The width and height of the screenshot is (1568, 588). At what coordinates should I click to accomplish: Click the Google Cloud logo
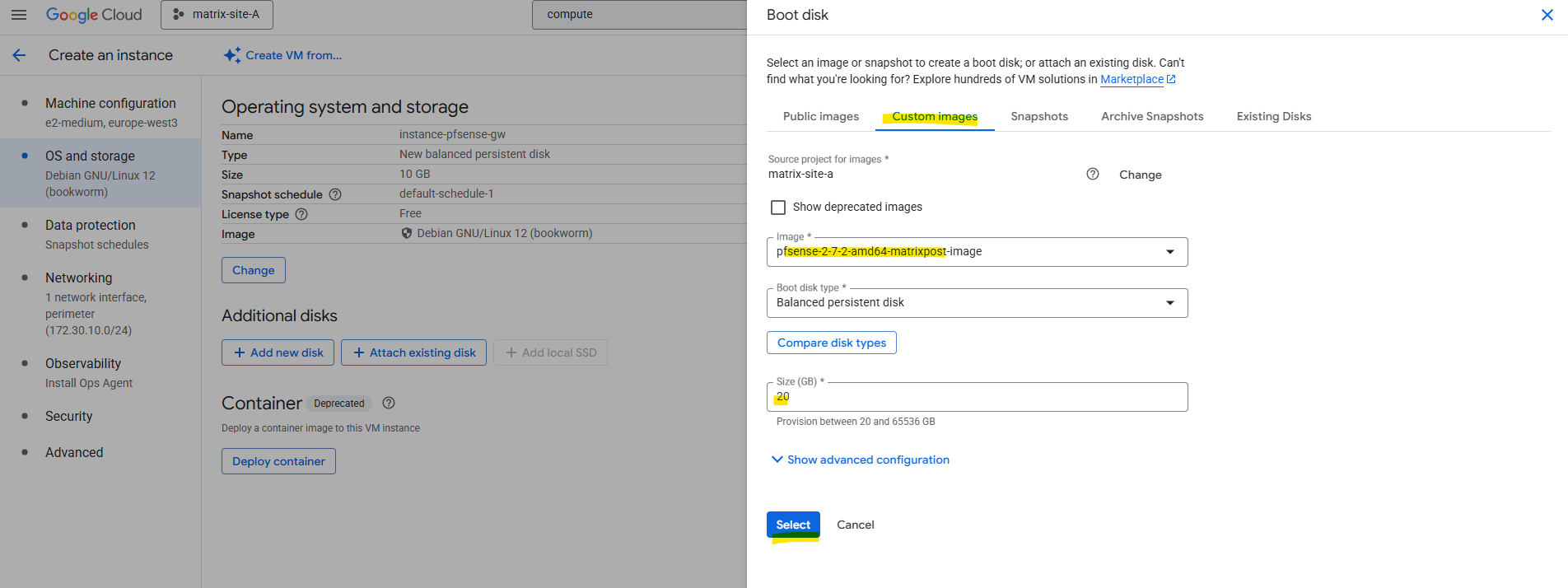point(94,15)
